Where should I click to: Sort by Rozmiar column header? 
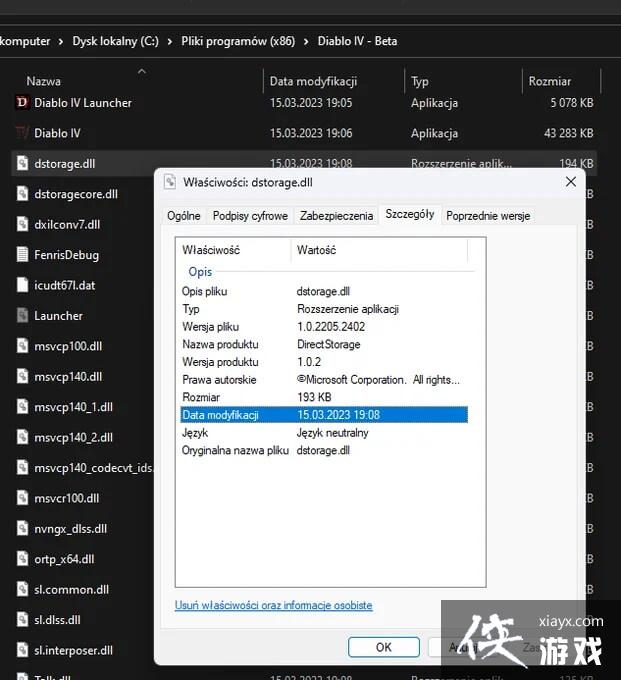pyautogui.click(x=549, y=81)
